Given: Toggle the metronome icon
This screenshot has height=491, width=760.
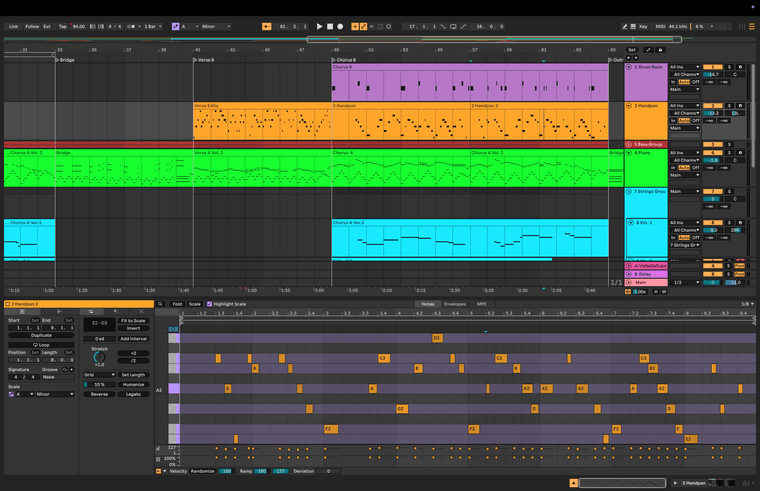Looking at the screenshot, I should [131, 27].
